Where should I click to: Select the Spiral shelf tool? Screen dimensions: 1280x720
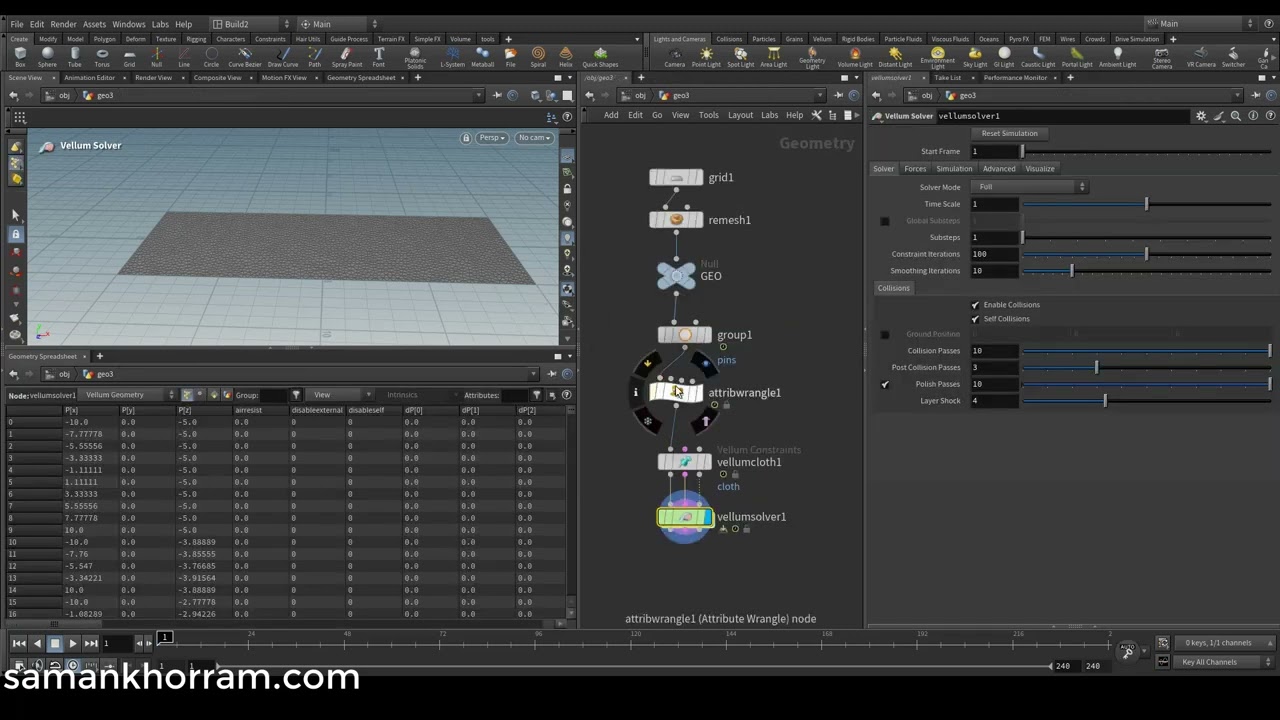click(x=538, y=56)
